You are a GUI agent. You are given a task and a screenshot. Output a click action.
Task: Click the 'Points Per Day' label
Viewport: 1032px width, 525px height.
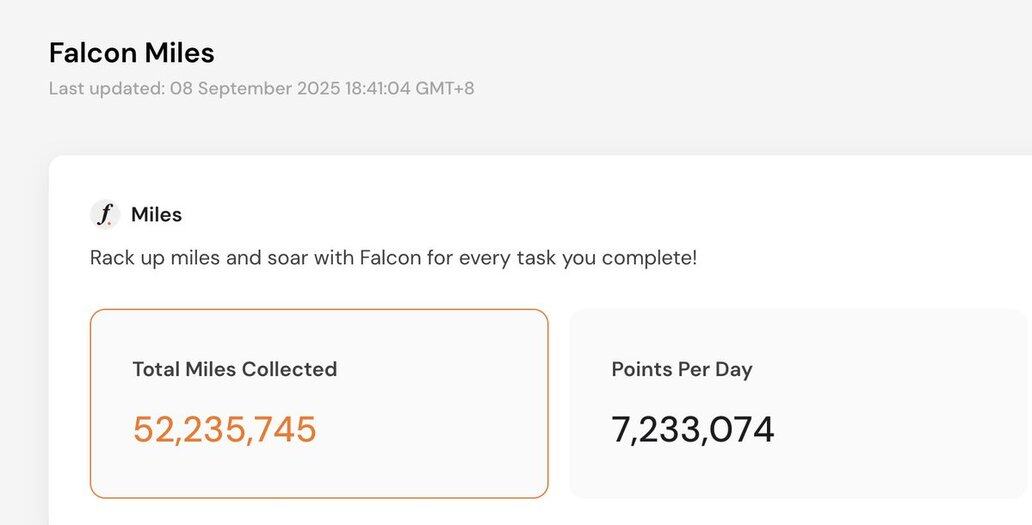click(682, 369)
